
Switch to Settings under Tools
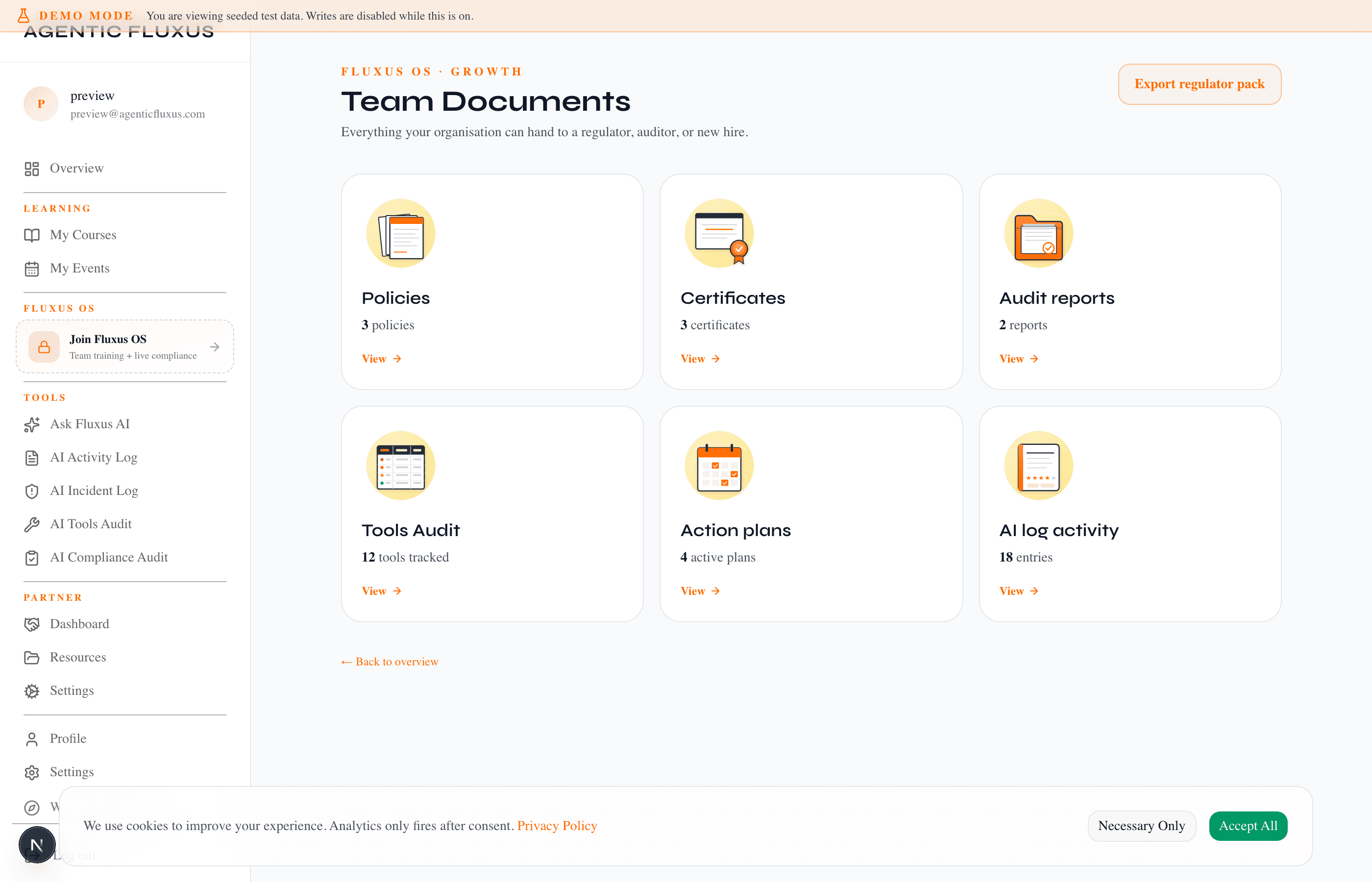coord(71,690)
